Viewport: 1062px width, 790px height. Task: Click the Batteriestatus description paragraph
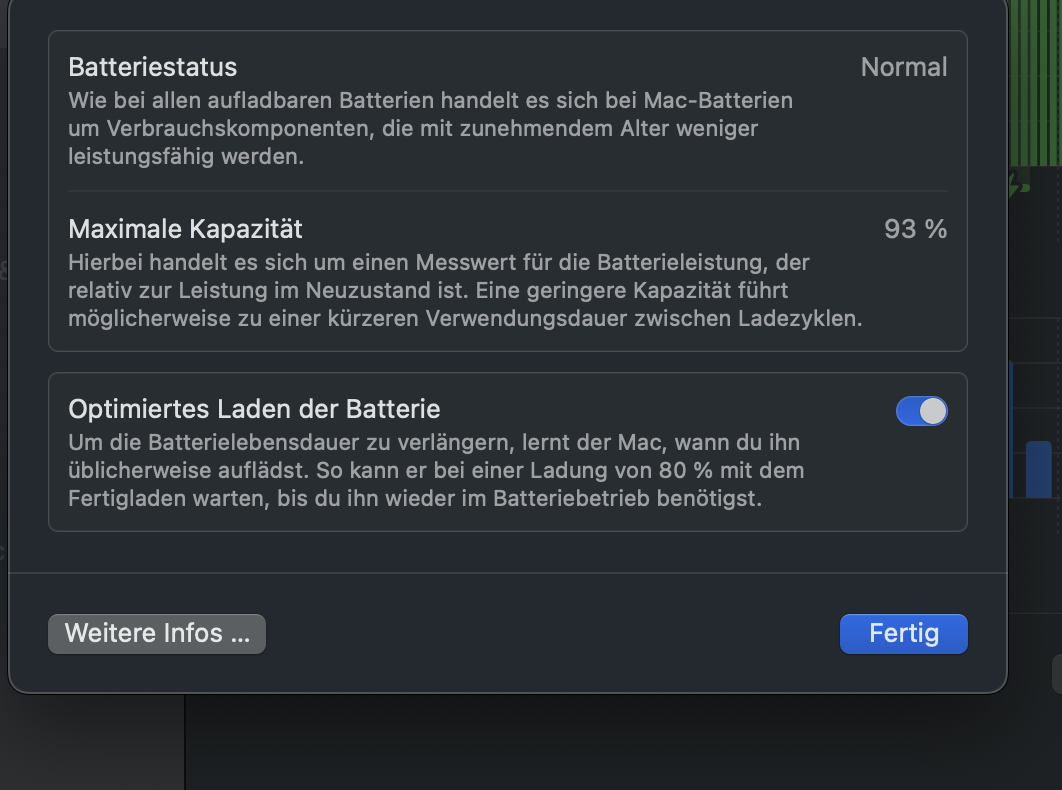430,129
